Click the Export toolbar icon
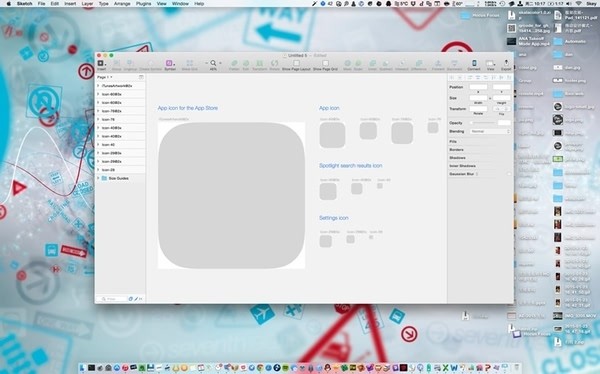This screenshot has width=600, height=374. point(506,64)
